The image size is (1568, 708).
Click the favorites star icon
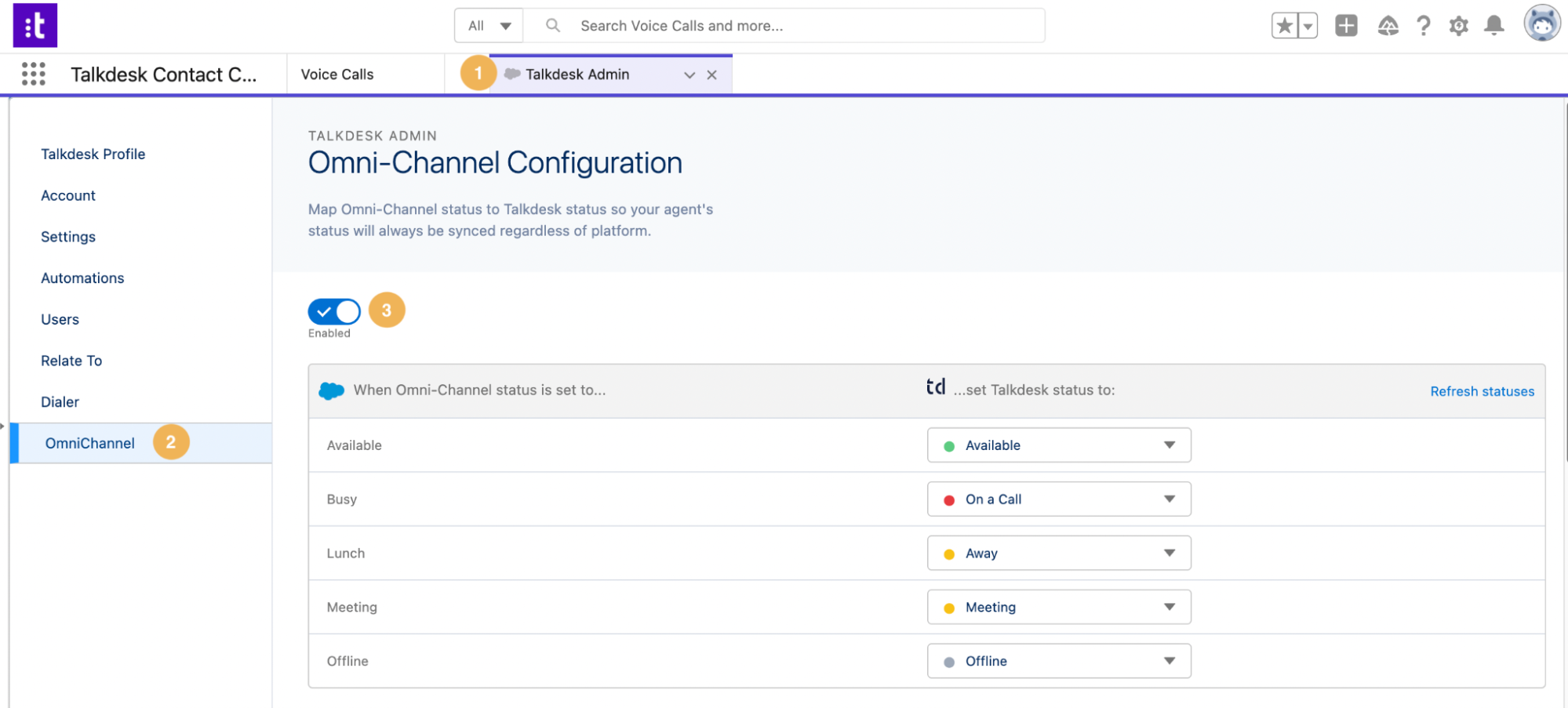pyautogui.click(x=1284, y=25)
